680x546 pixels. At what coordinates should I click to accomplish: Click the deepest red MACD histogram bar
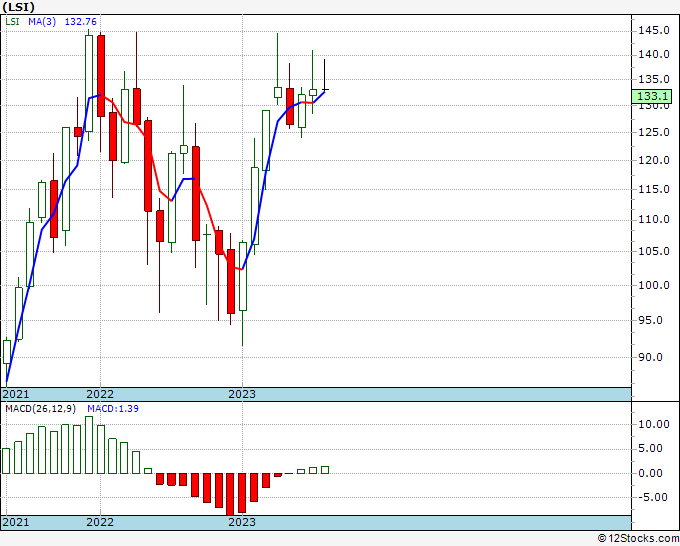230,494
